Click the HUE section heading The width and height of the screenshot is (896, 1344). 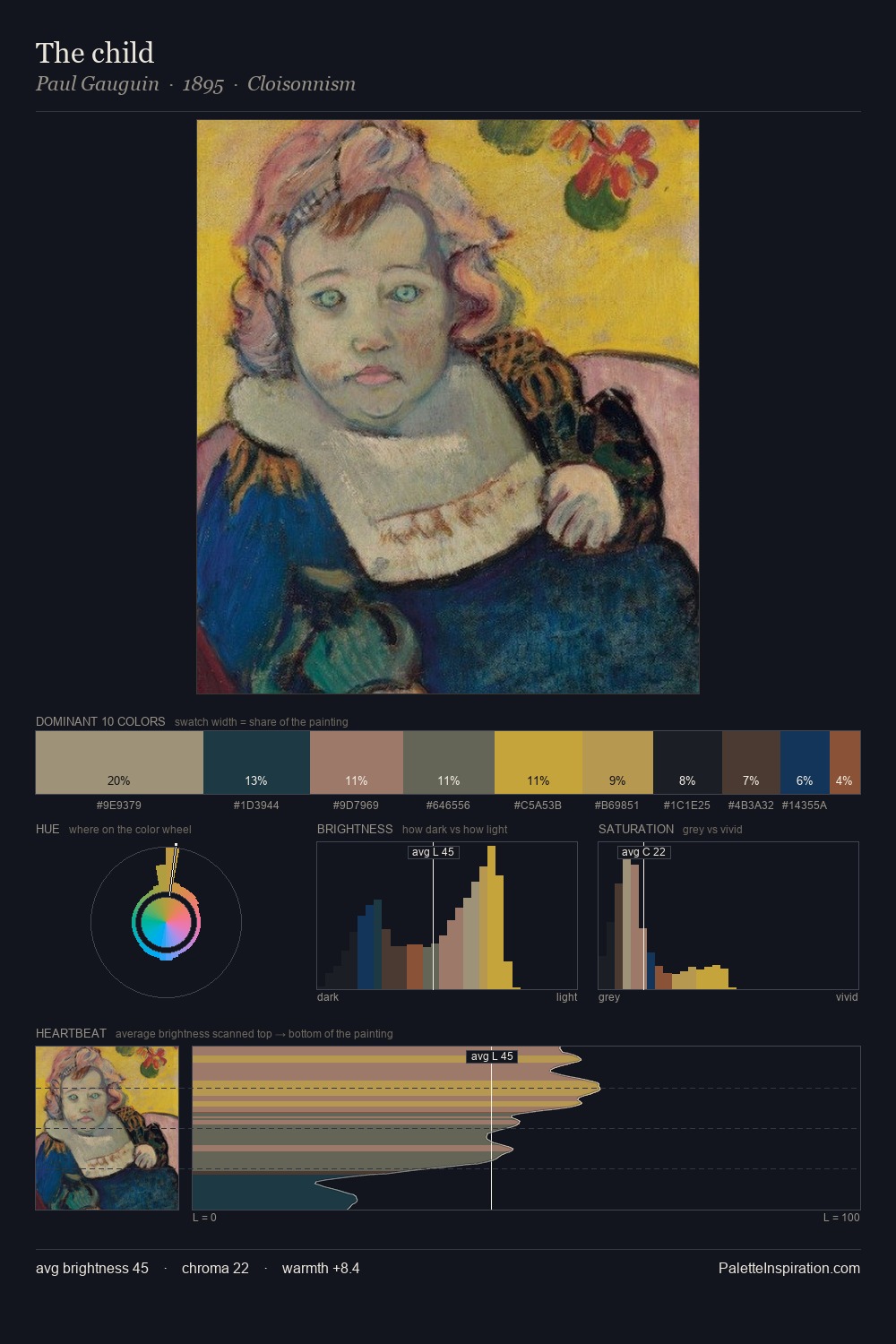pyautogui.click(x=47, y=829)
